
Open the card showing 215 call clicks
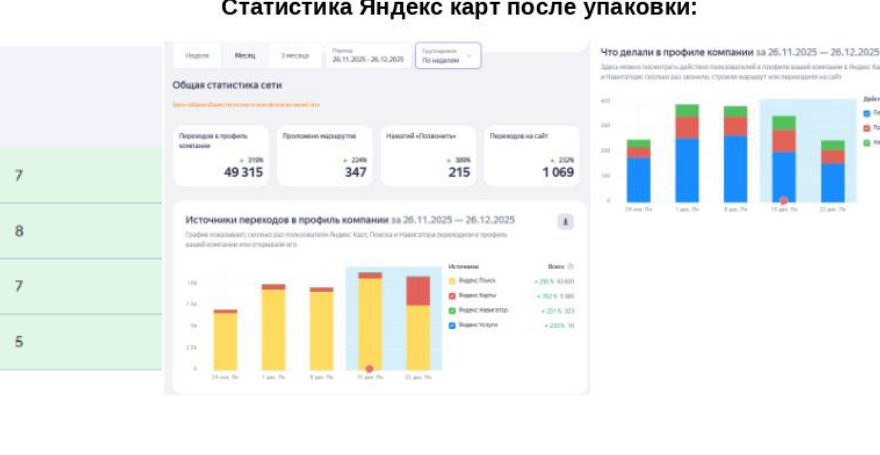[x=428, y=156]
